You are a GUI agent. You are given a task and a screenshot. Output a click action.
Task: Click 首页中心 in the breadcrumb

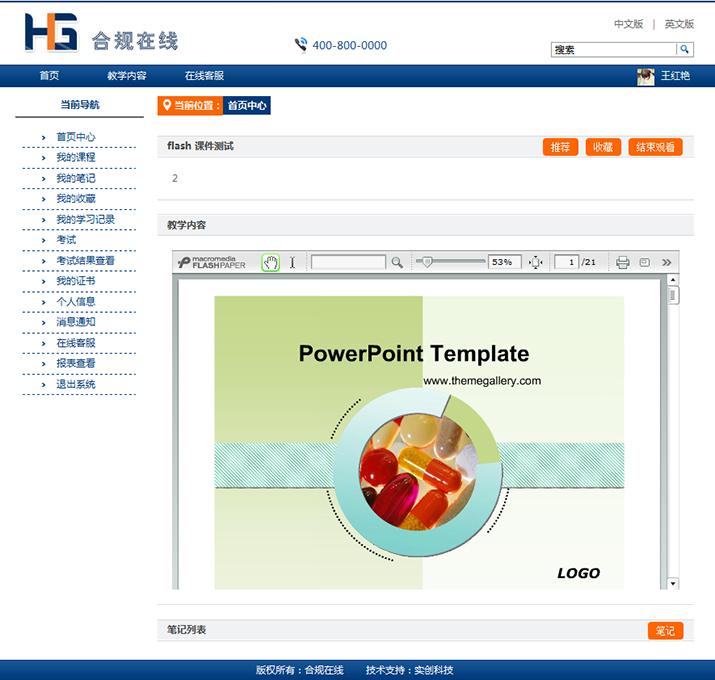247,105
